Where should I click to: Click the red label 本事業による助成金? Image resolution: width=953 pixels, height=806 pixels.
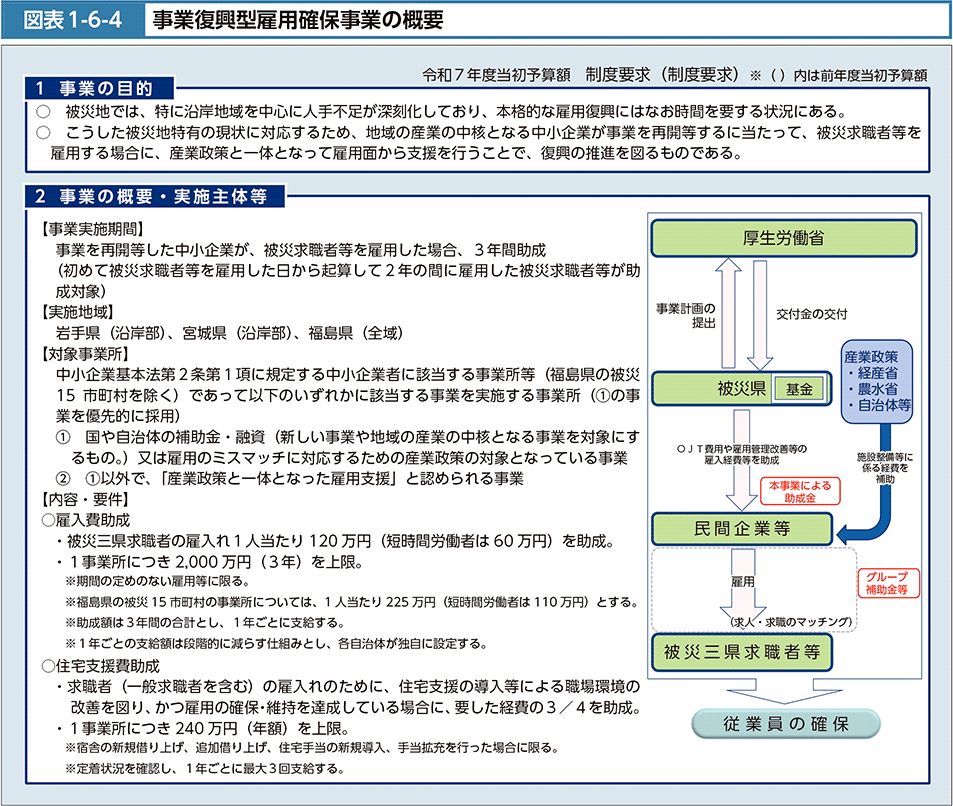[800, 492]
